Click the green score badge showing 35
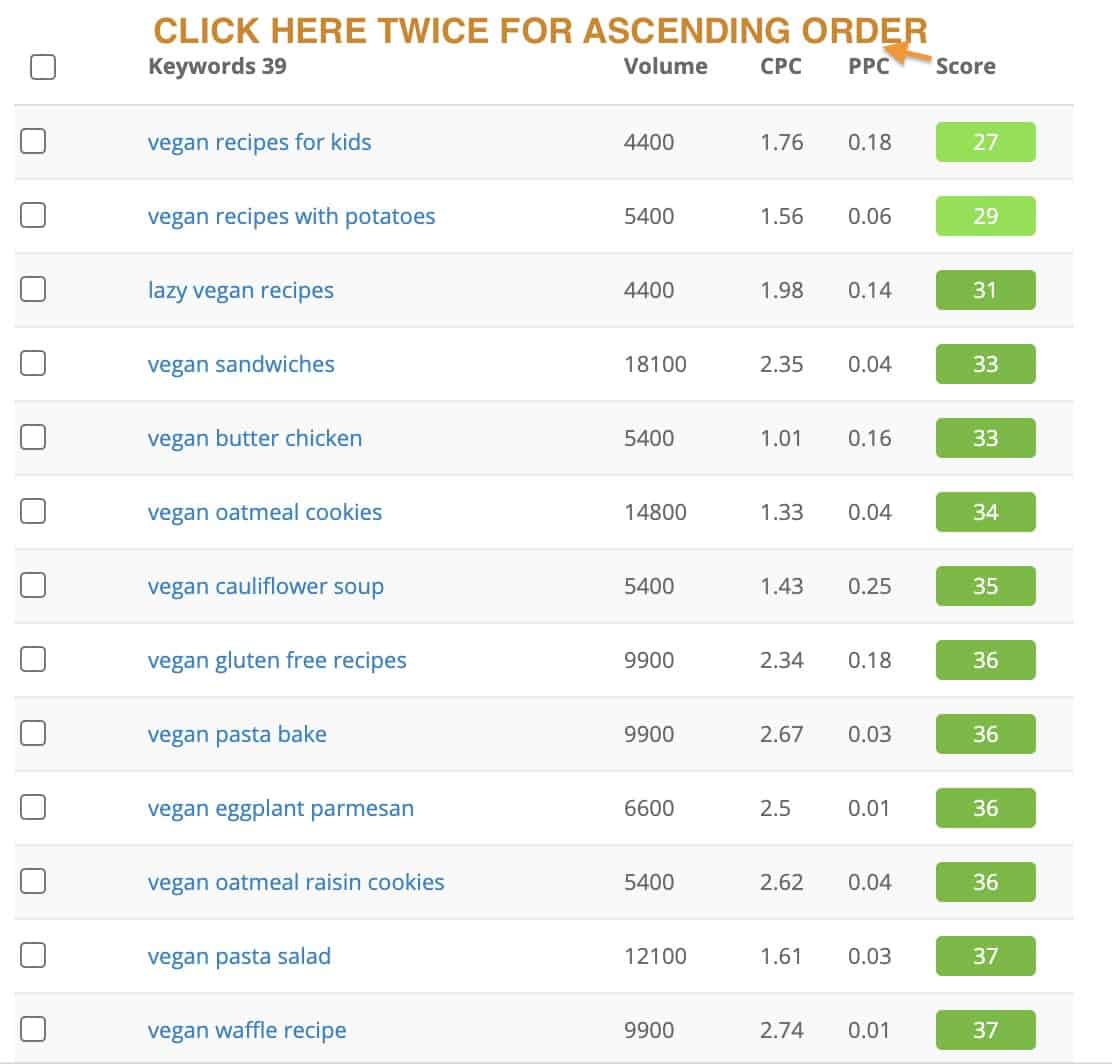This screenshot has height=1064, width=1112. (x=985, y=586)
